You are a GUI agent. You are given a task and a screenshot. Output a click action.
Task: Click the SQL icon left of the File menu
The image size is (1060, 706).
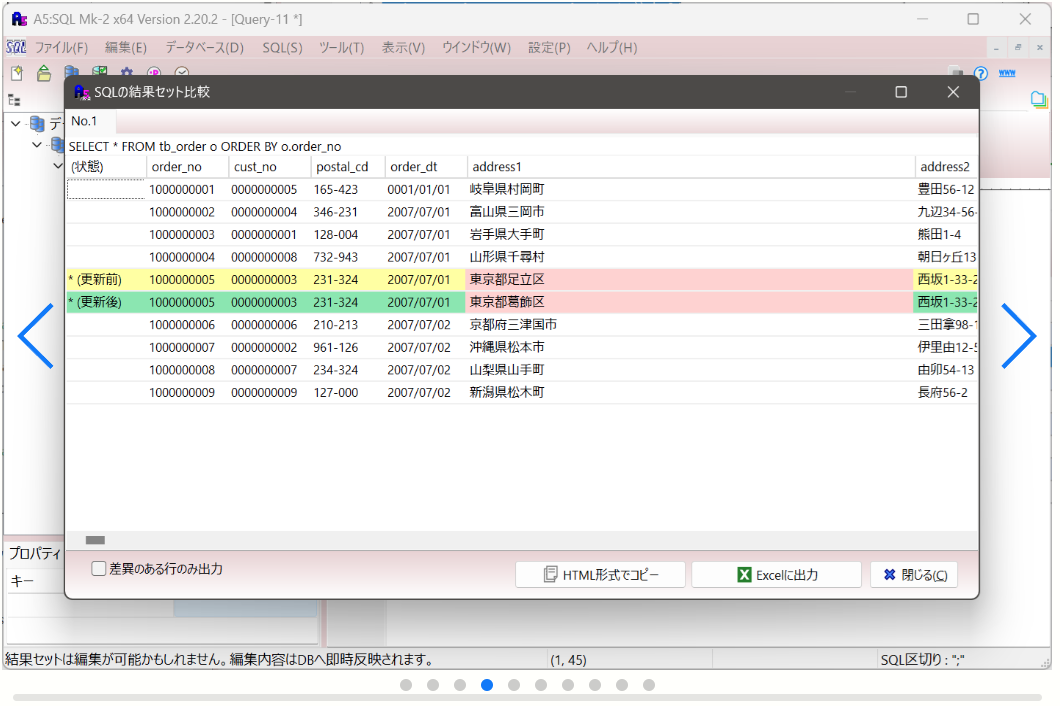pos(16,47)
